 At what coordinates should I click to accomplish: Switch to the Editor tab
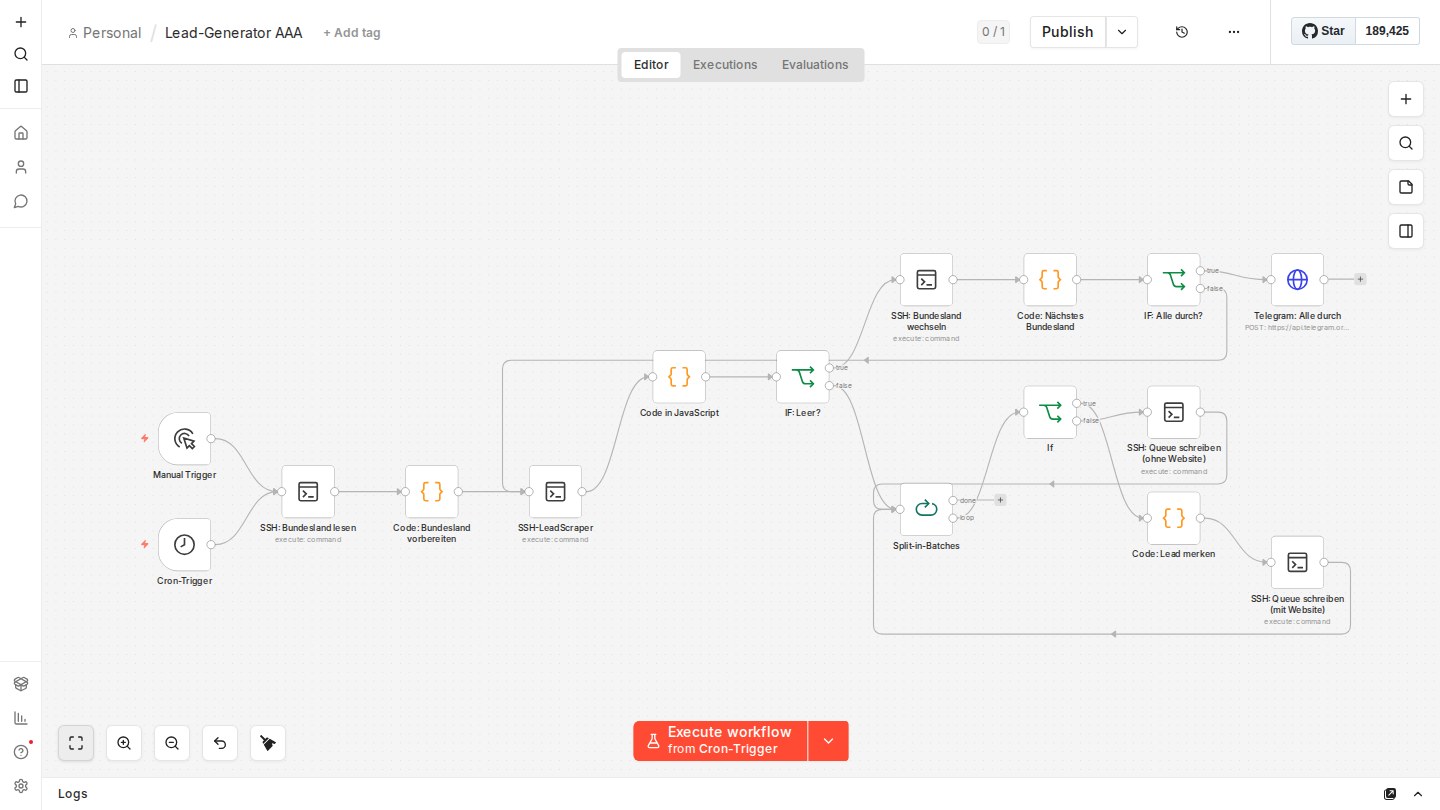point(651,65)
